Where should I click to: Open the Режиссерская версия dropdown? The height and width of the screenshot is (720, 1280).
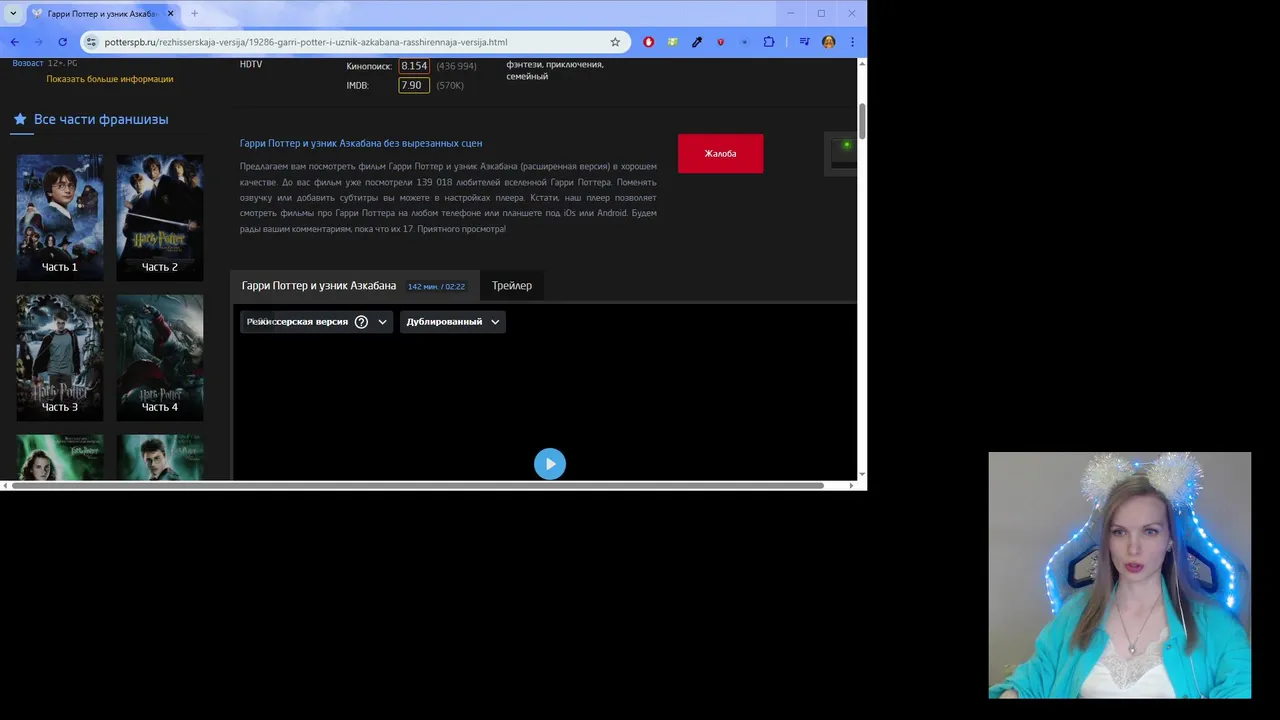317,321
